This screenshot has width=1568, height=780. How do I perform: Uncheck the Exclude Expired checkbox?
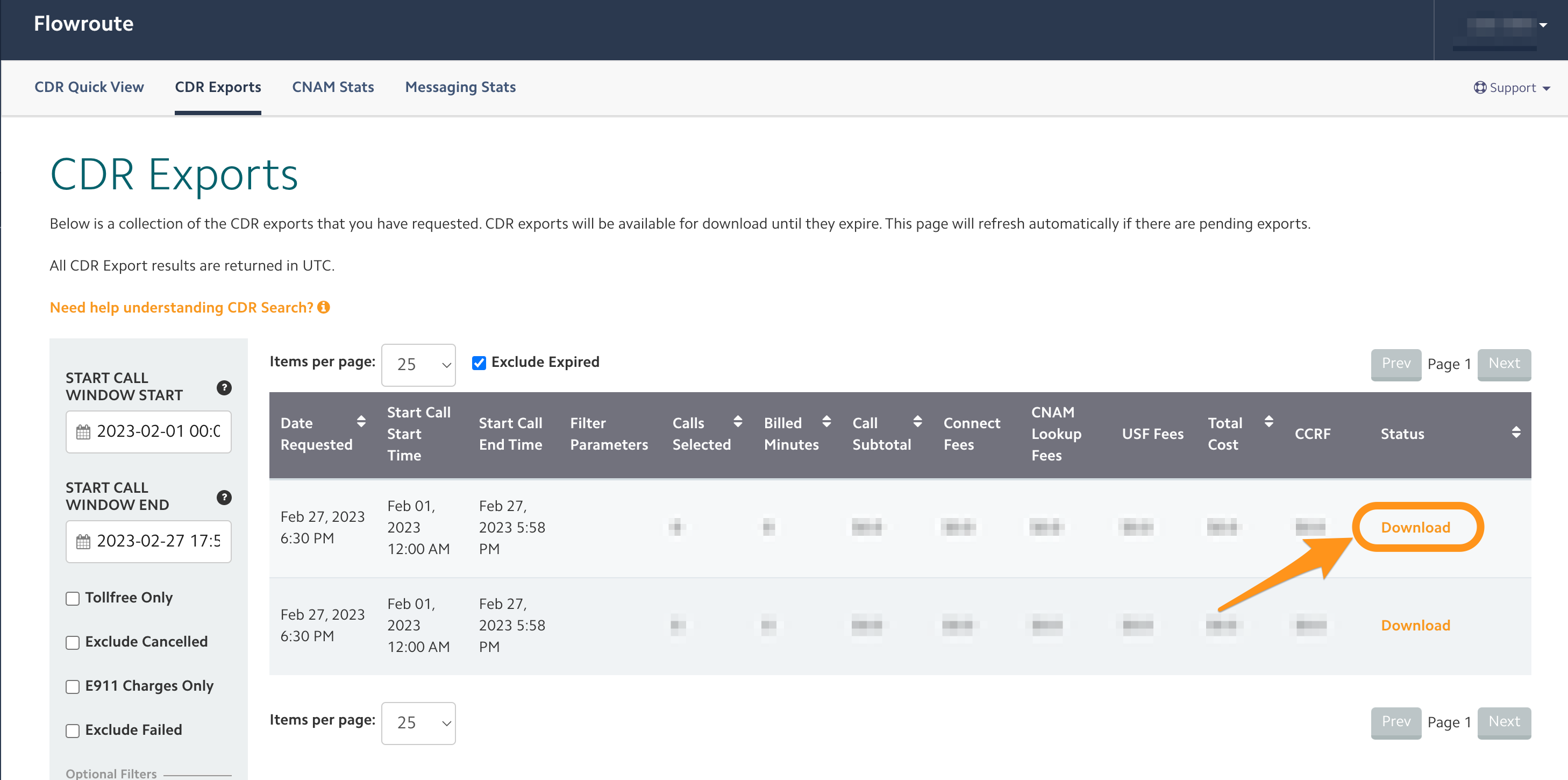(479, 363)
